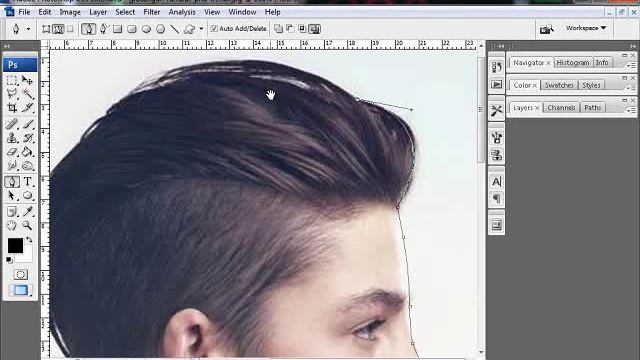The height and width of the screenshot is (360, 640).
Task: Collapse the right panel dock arrows
Action: pos(633,46)
